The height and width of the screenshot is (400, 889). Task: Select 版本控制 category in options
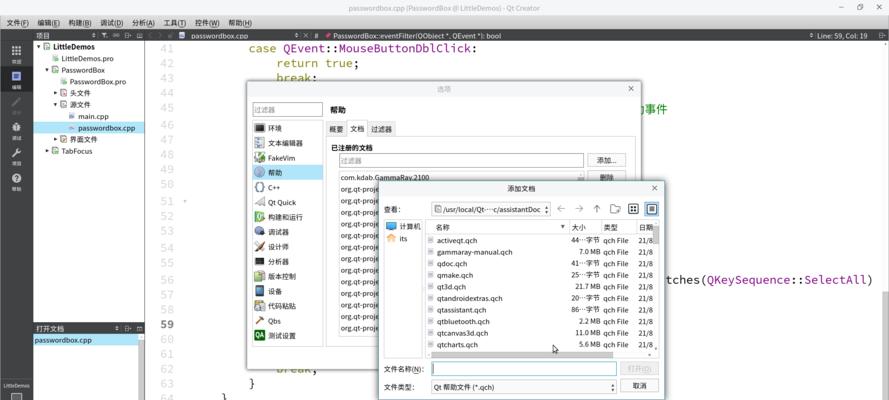tap(287, 276)
